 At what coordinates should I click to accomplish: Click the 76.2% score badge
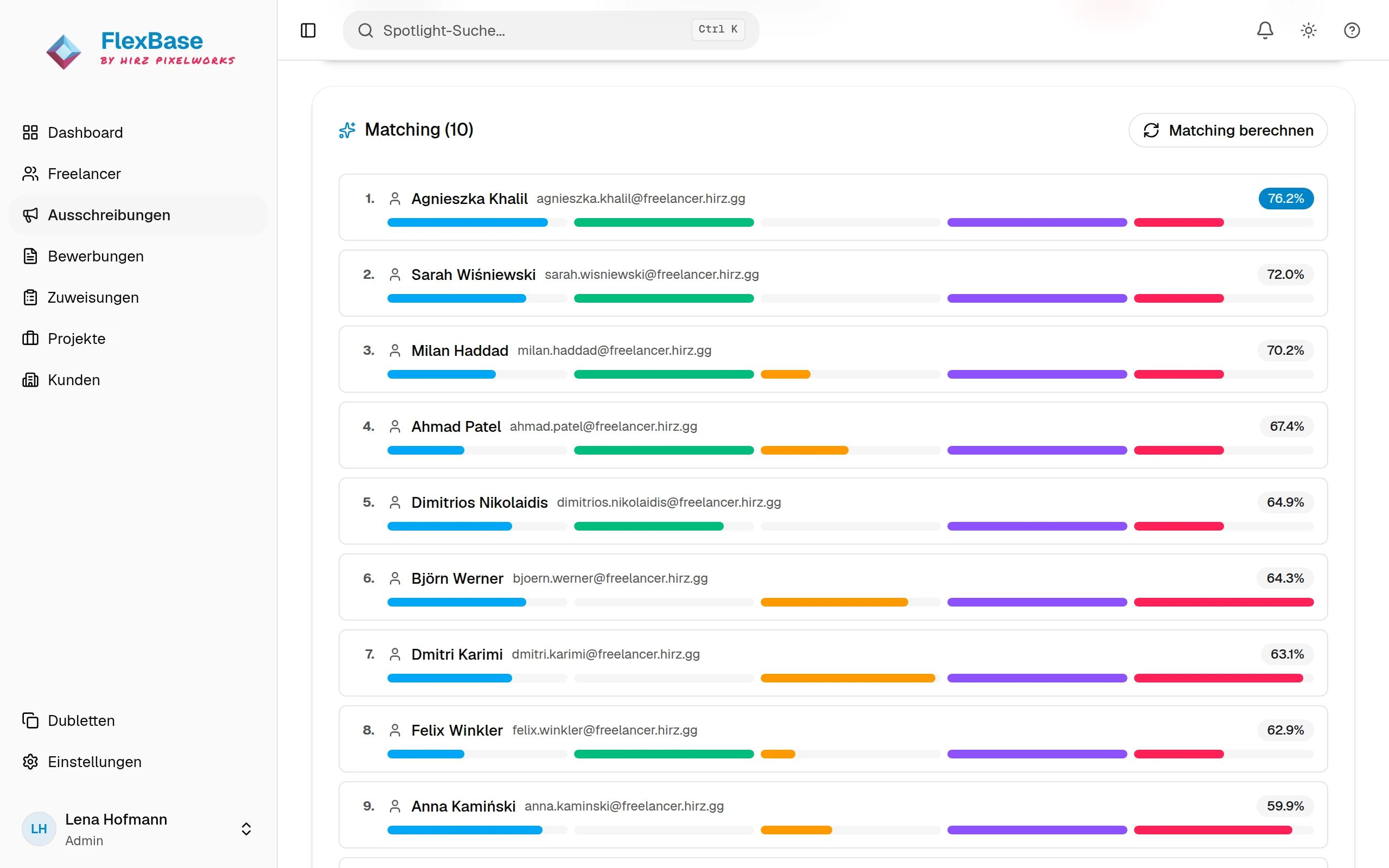[1286, 199]
